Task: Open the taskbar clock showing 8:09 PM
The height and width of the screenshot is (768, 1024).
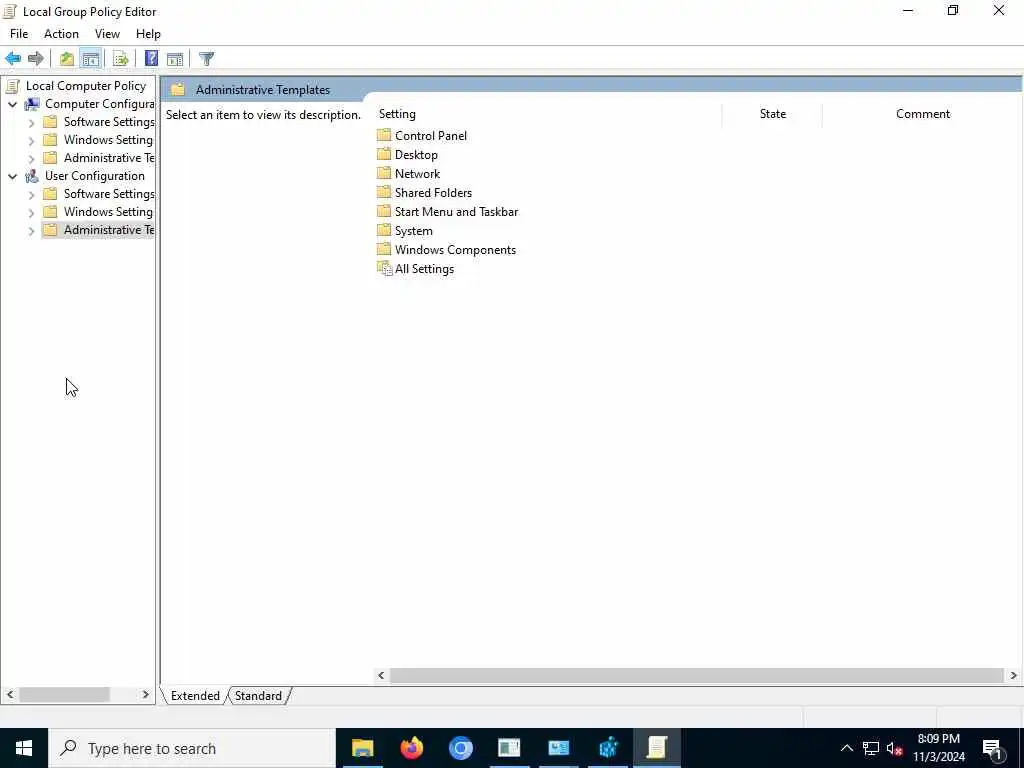Action: [938, 748]
